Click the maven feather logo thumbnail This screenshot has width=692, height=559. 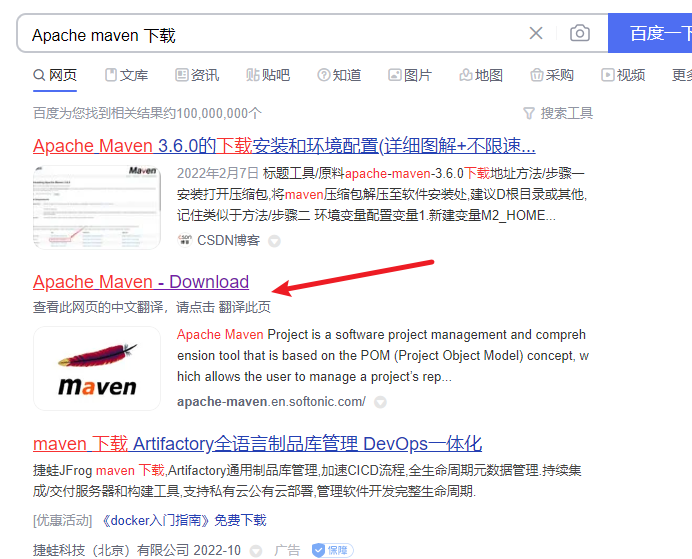click(97, 368)
